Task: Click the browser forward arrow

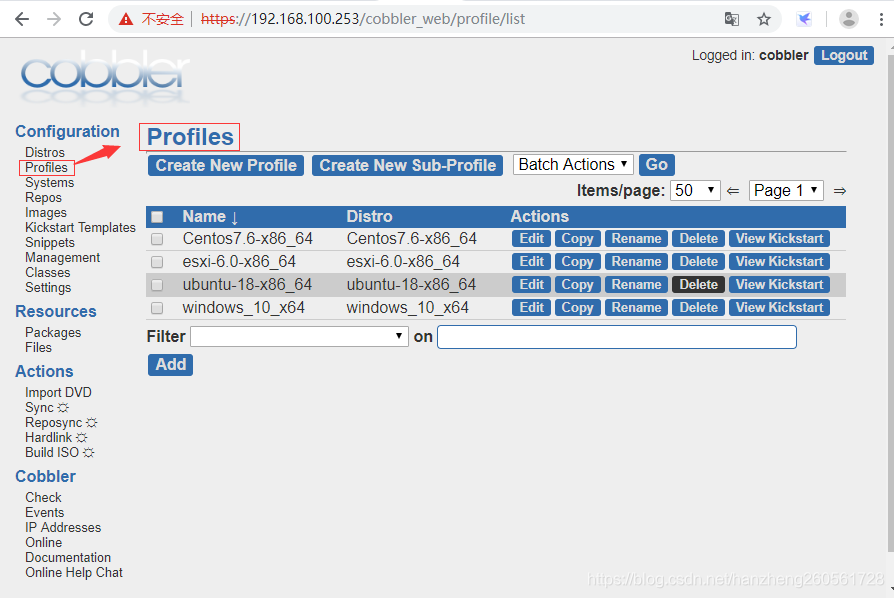Action: (x=54, y=19)
